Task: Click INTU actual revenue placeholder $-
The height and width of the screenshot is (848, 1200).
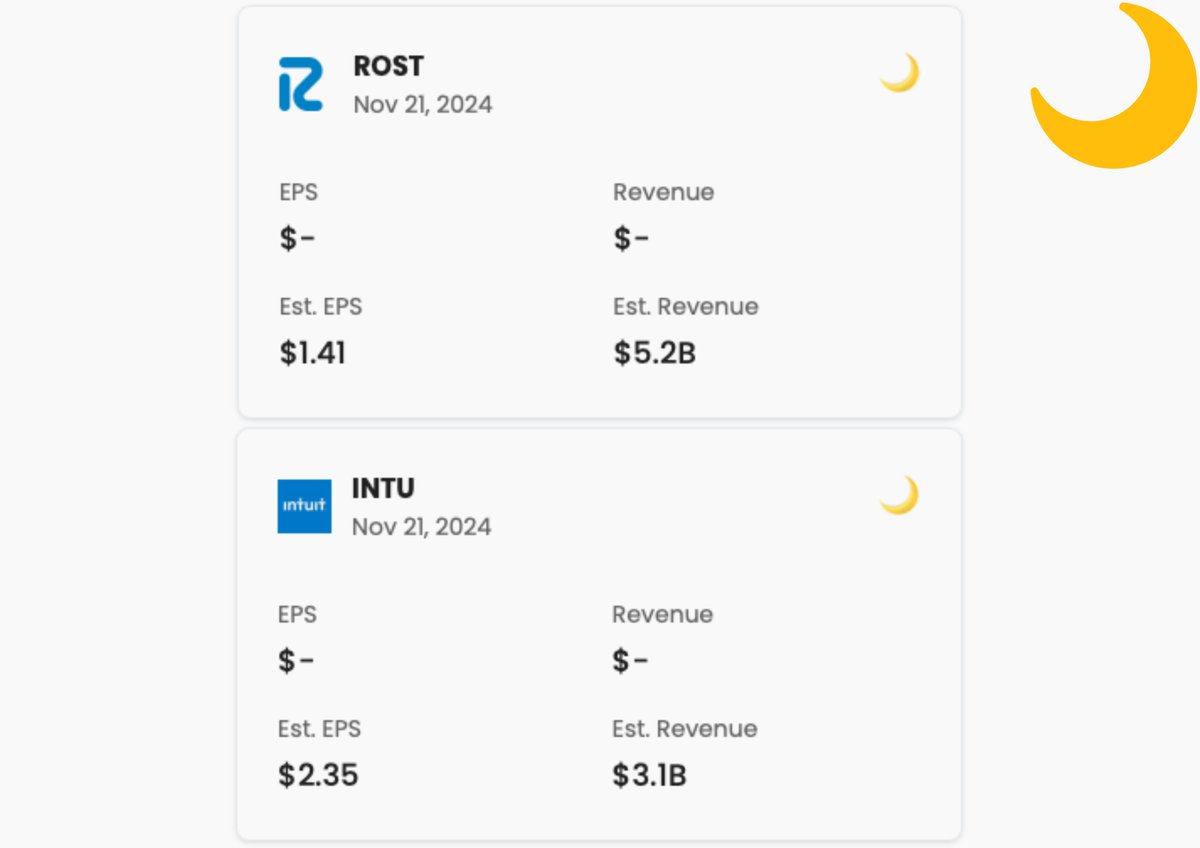Action: [x=630, y=661]
